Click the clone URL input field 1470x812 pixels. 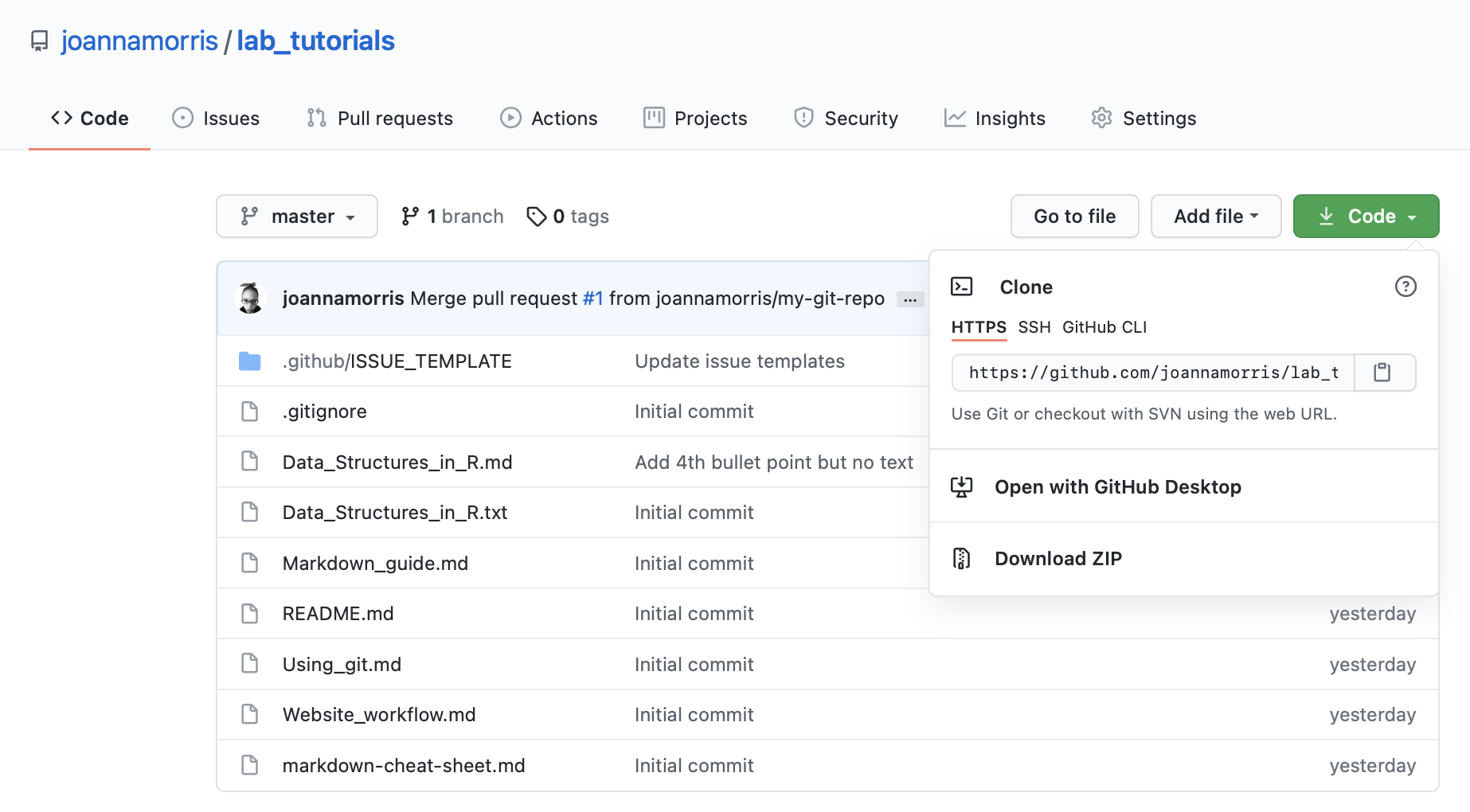click(1153, 373)
